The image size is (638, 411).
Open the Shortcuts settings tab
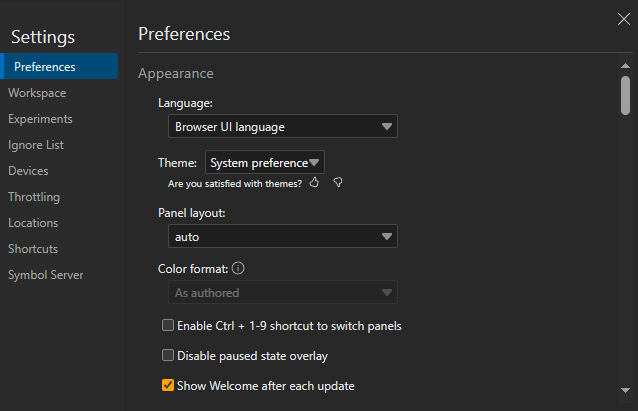(x=33, y=249)
